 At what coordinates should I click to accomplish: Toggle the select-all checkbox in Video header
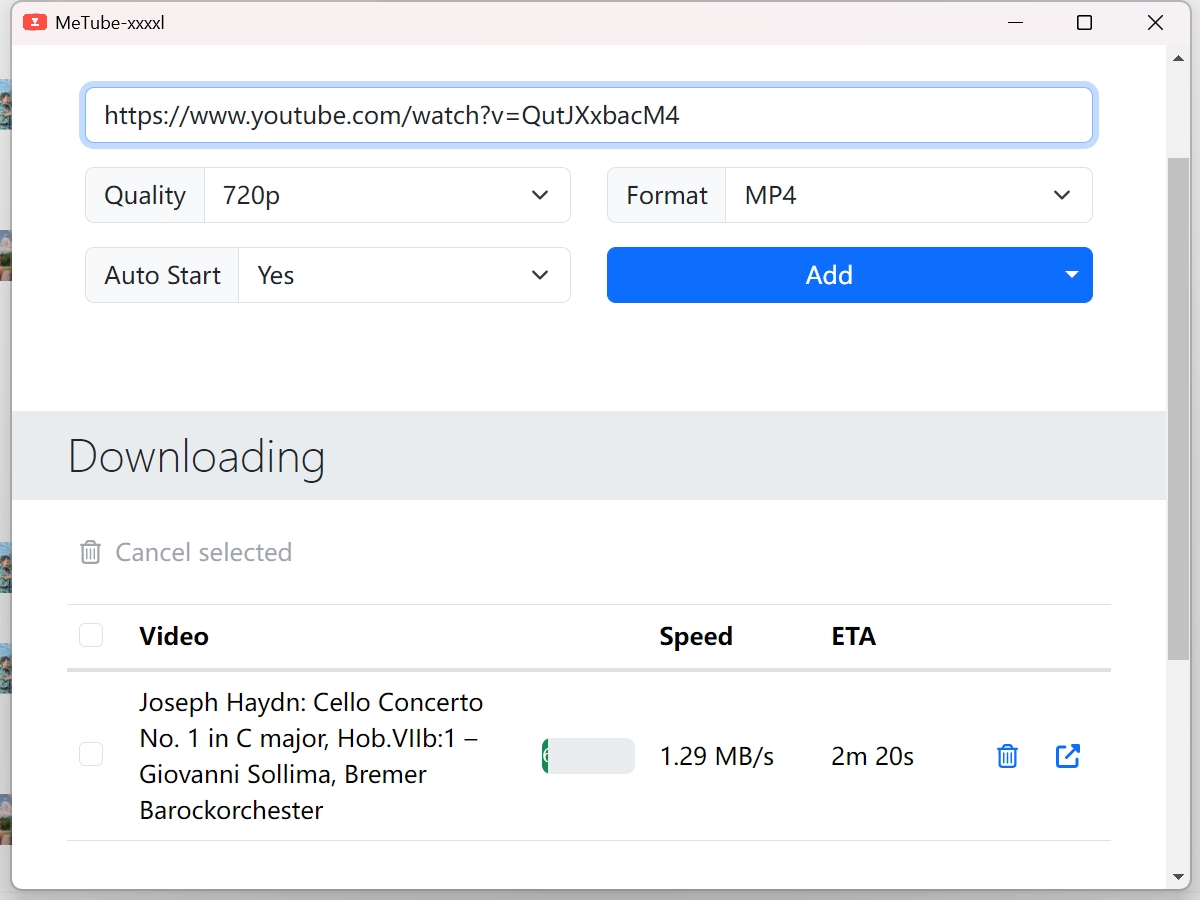91,635
